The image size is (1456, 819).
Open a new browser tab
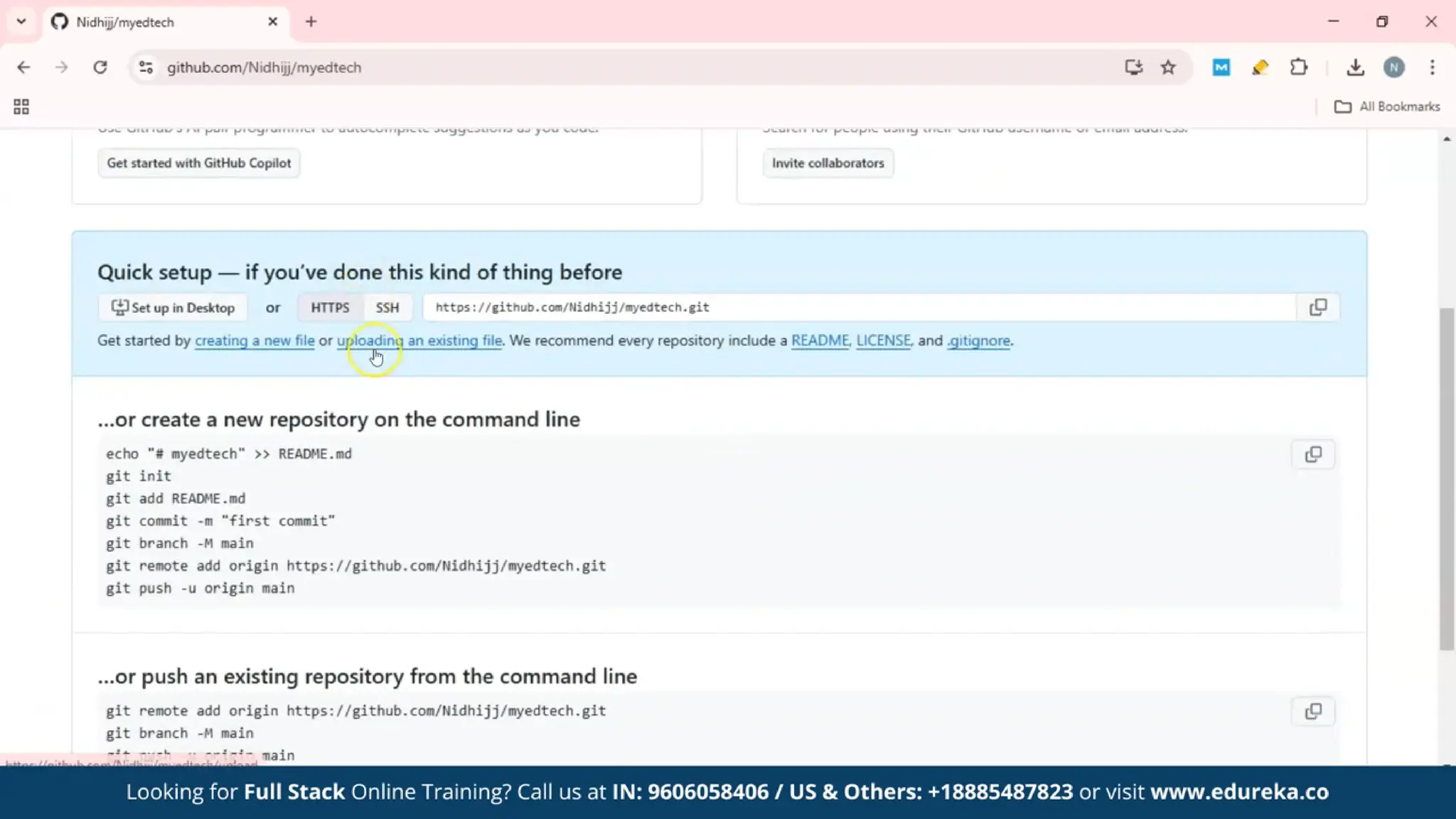[311, 22]
